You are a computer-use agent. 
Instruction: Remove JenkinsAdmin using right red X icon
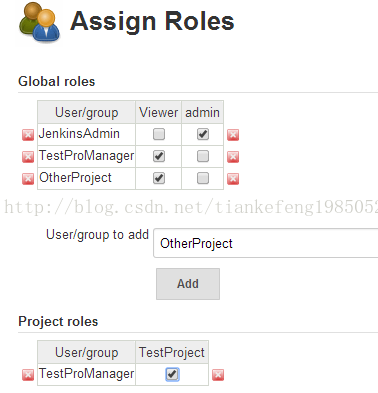[x=233, y=135]
